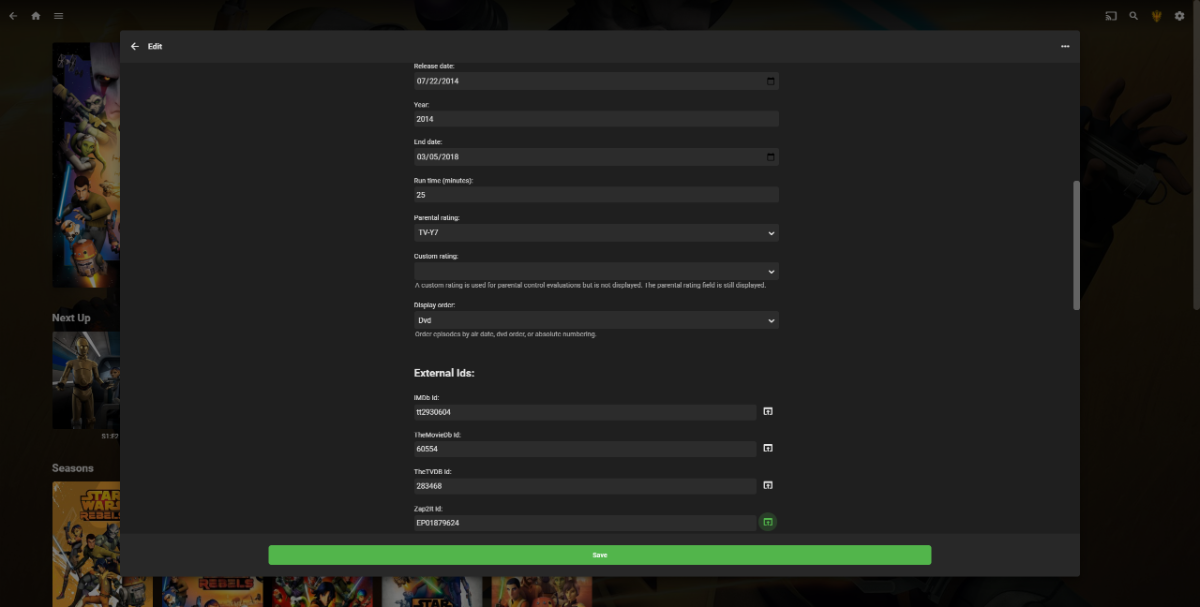Open the settings gear in top bar
The height and width of the screenshot is (607, 1200).
click(1179, 16)
